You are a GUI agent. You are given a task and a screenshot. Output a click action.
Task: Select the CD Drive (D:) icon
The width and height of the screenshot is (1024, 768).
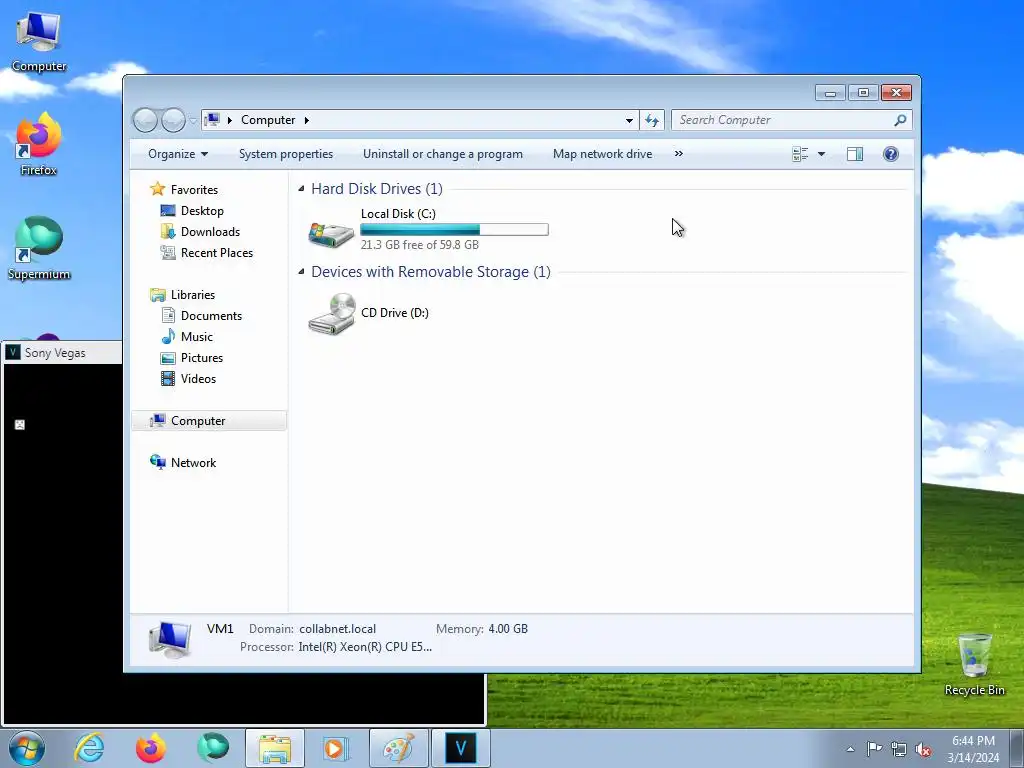332,313
